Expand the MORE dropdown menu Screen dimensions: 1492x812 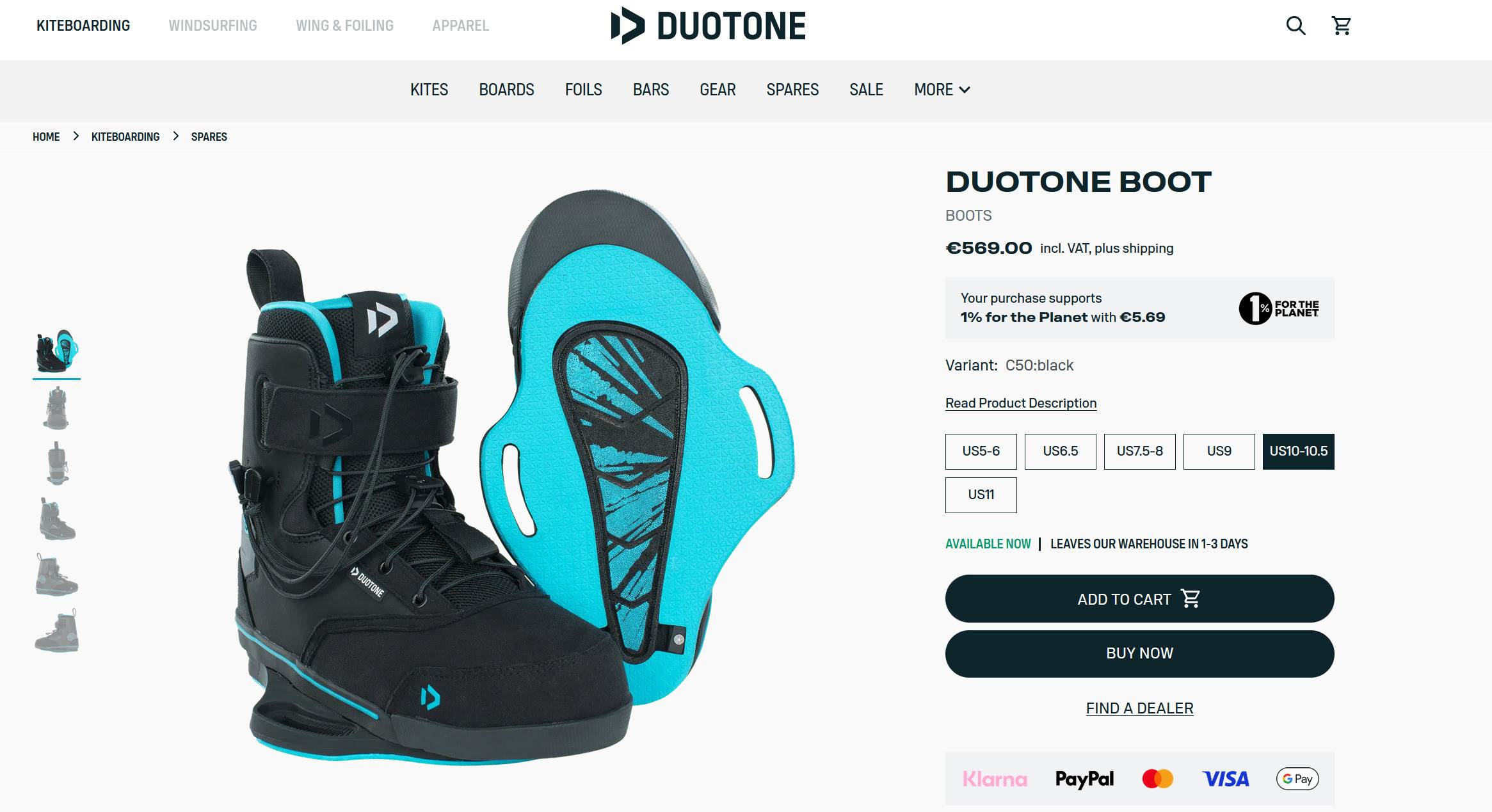(942, 90)
